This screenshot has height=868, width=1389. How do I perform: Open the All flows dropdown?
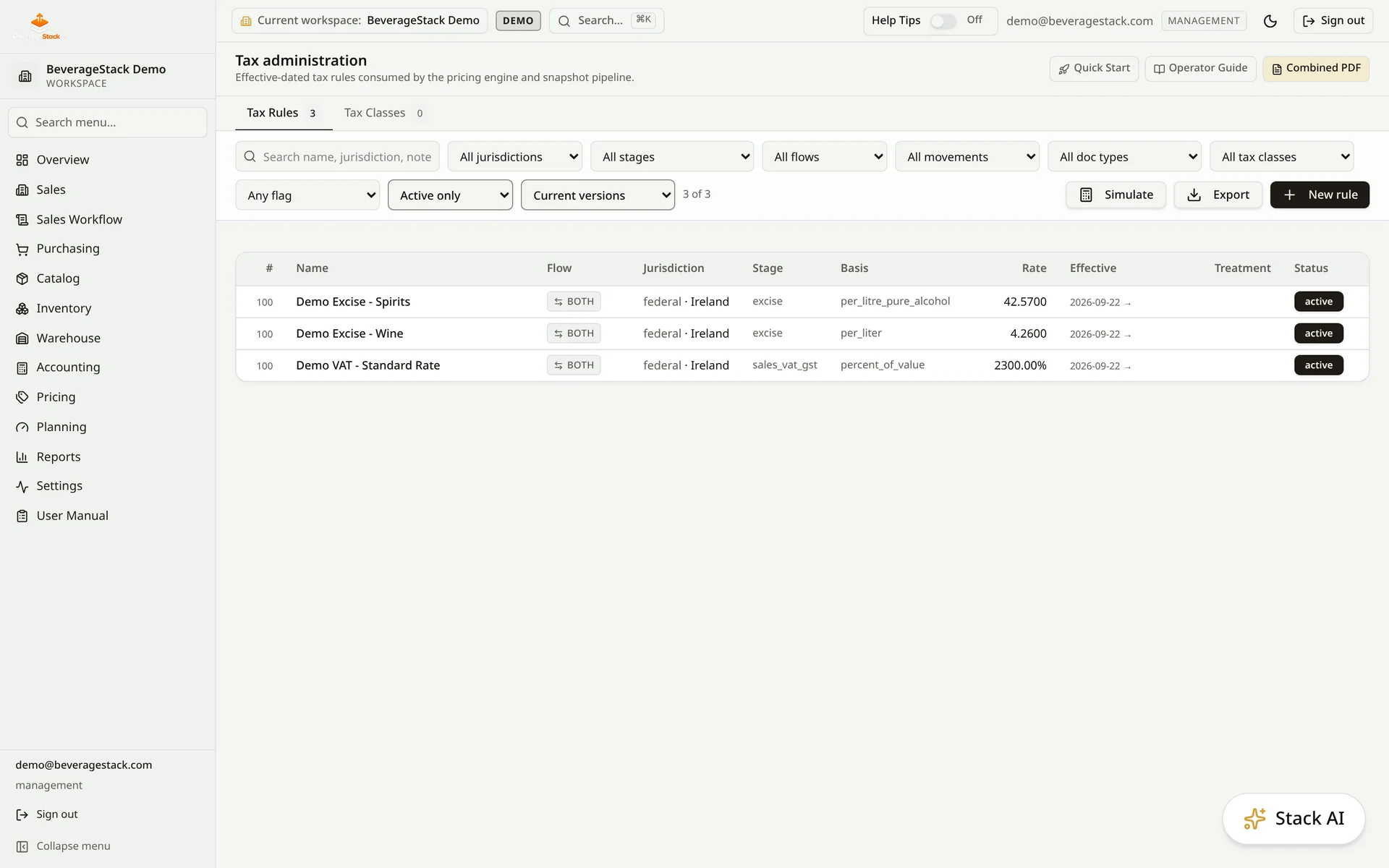(825, 157)
